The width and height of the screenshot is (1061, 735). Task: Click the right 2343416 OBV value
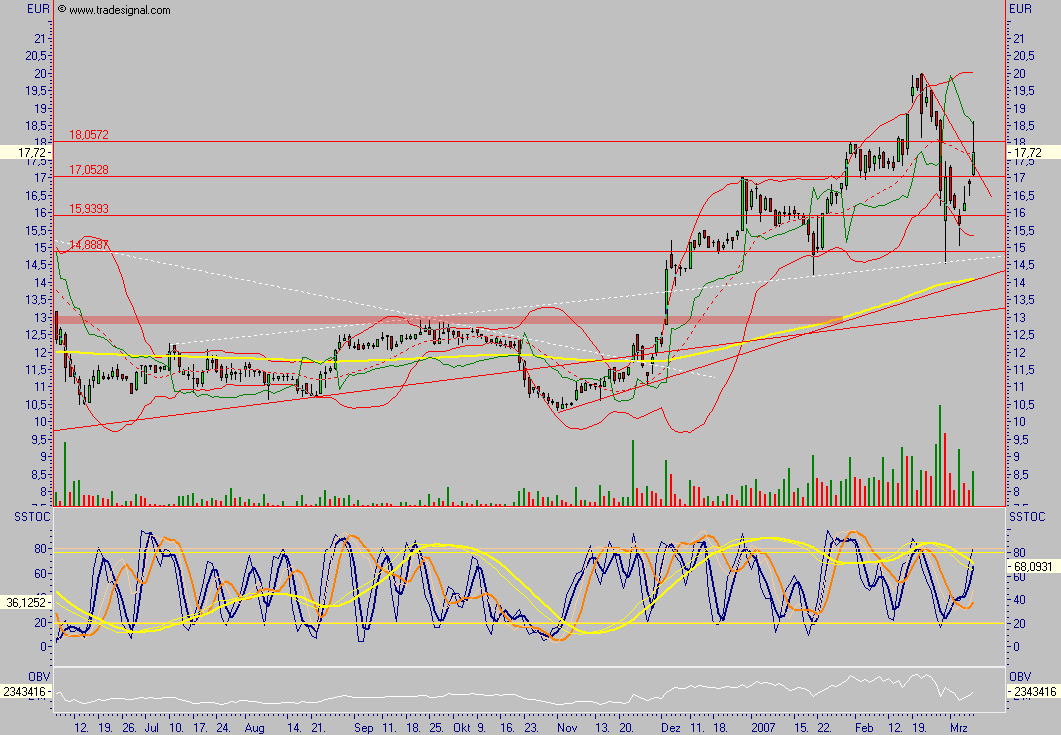click(1033, 691)
